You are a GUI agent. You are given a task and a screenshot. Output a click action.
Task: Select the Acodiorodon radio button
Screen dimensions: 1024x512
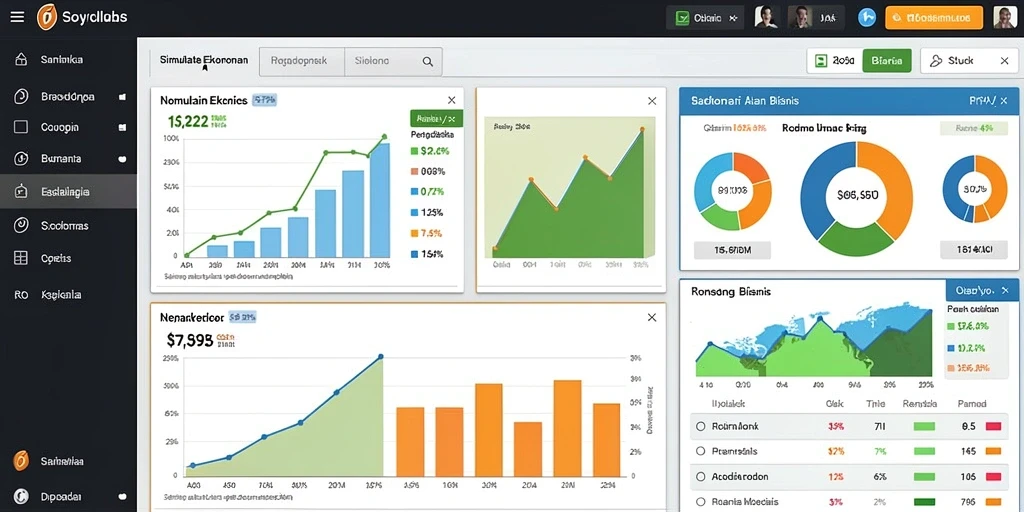[x=701, y=477]
